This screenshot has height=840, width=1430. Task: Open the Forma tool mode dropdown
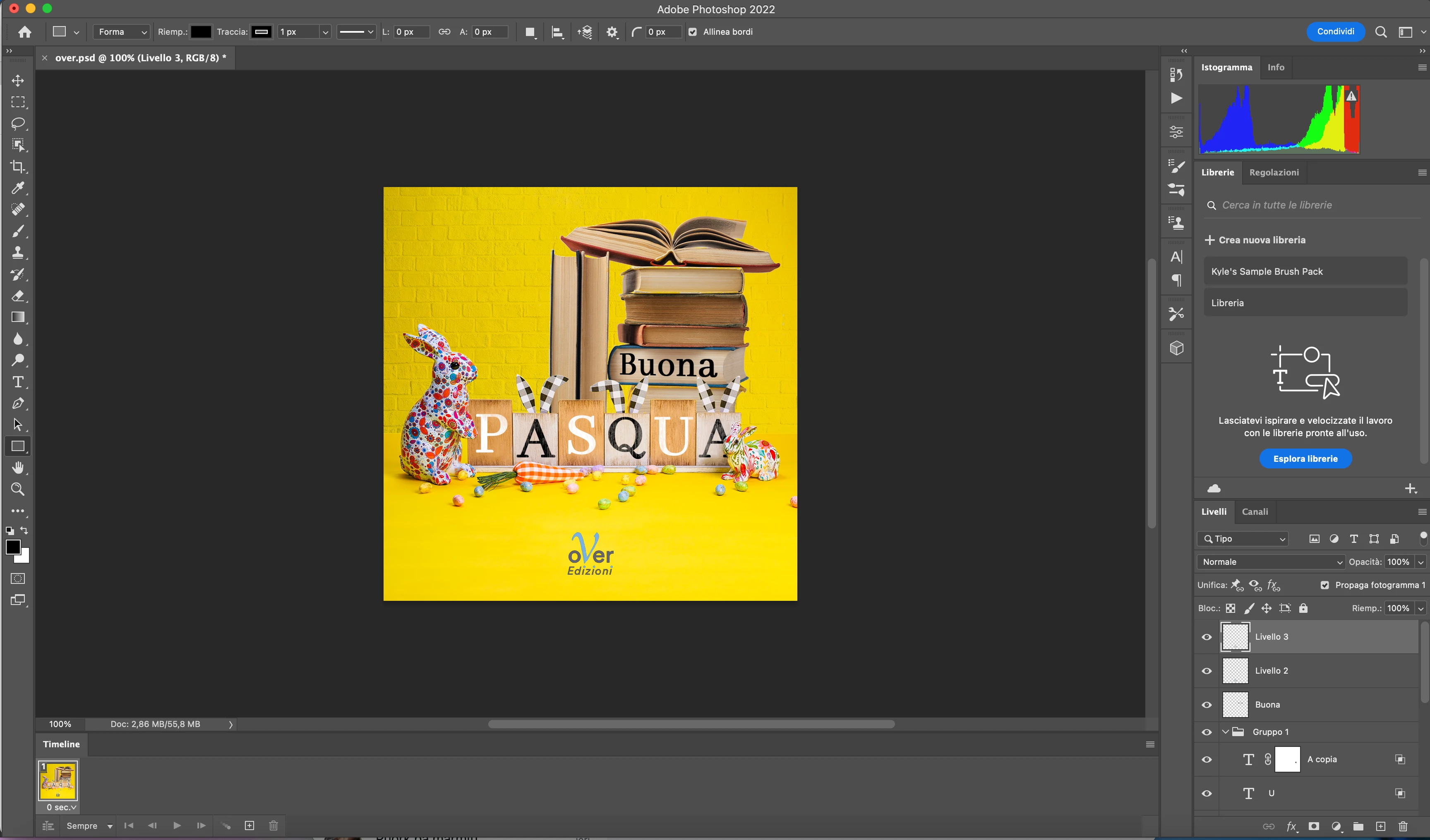click(122, 32)
